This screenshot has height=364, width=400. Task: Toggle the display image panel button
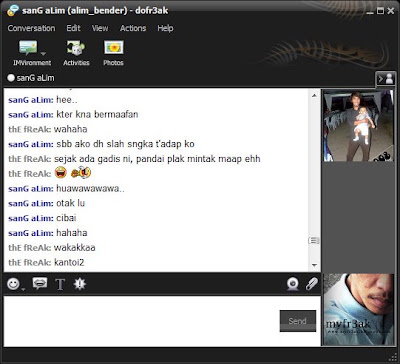(x=385, y=79)
